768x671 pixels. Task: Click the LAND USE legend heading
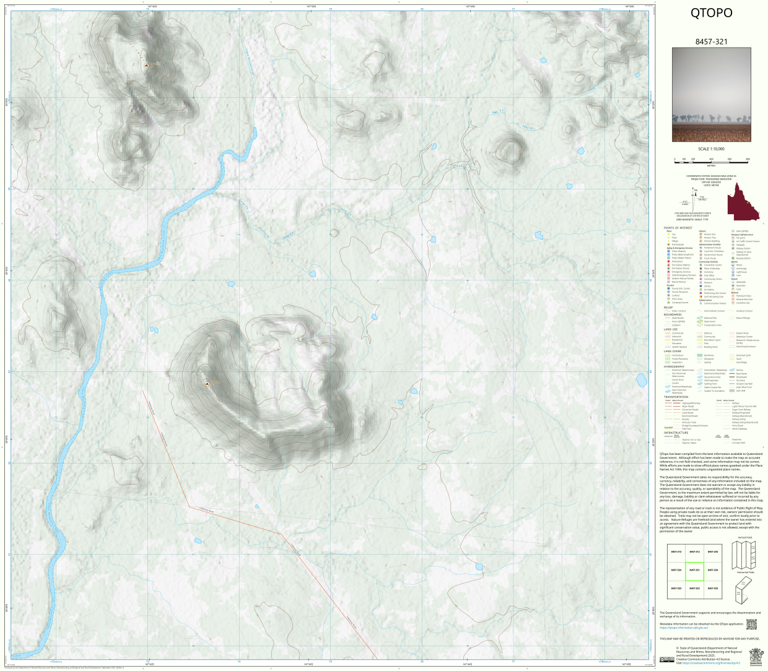[x=670, y=330]
